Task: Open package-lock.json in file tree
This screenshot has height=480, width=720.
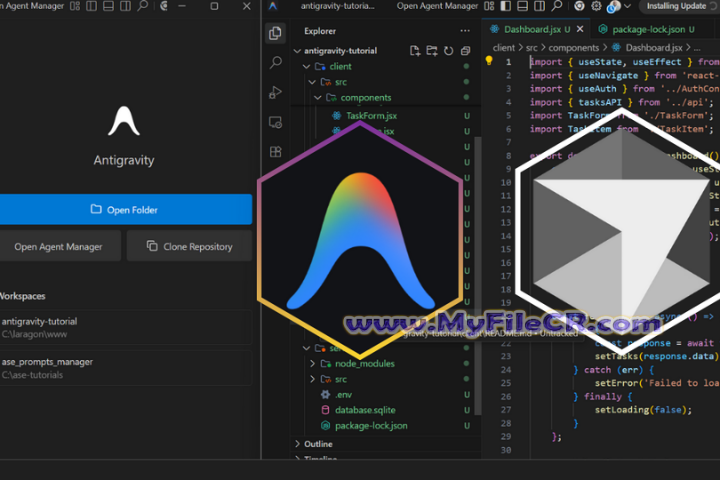Action: [x=371, y=426]
